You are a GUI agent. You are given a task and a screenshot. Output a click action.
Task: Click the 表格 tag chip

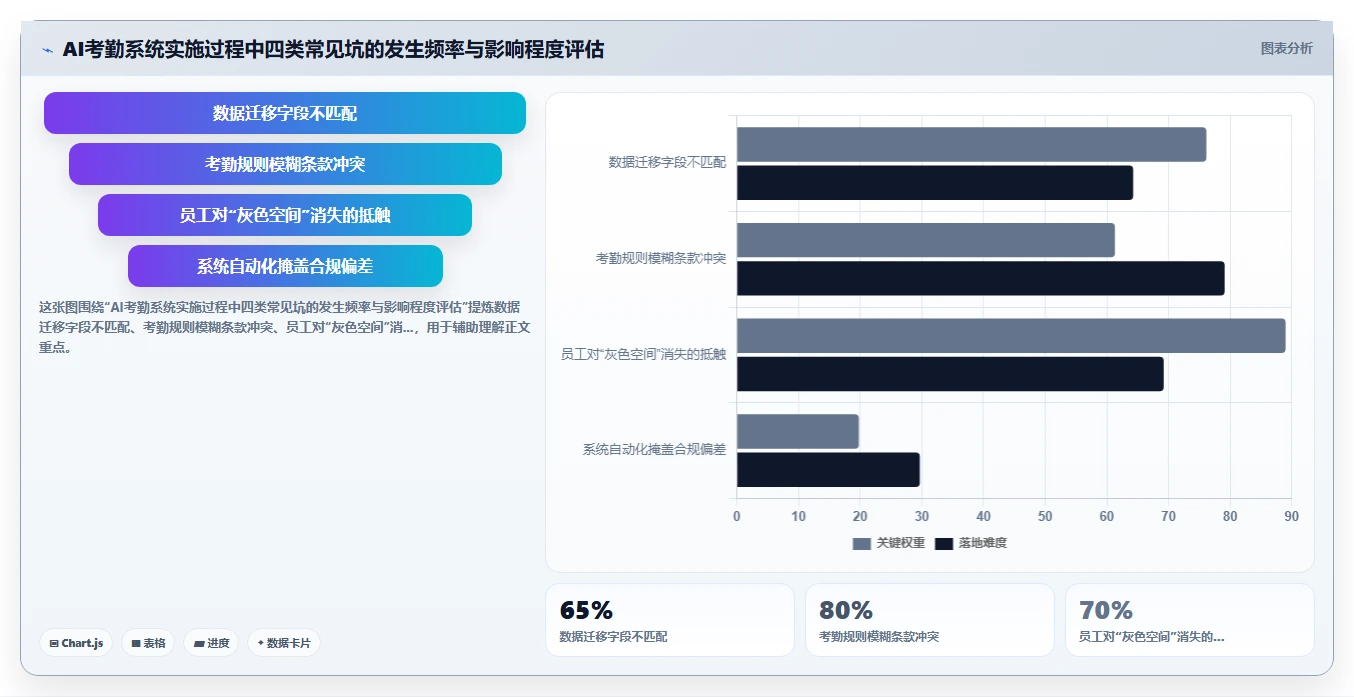148,643
